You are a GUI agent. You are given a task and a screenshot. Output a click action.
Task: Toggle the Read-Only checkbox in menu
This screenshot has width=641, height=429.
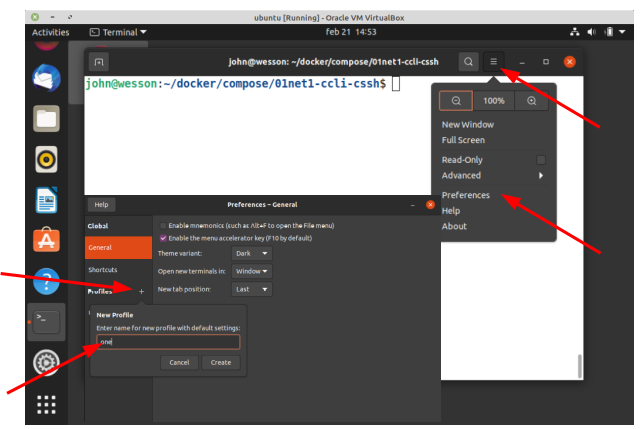pos(541,160)
